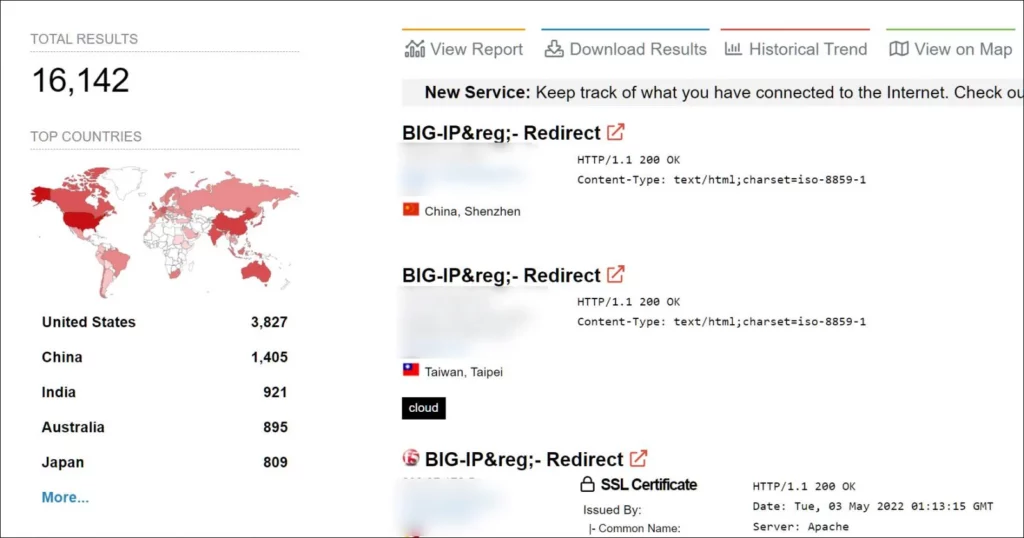Click the View Report chart icon
Viewport: 1024px width, 538px height.
point(415,49)
